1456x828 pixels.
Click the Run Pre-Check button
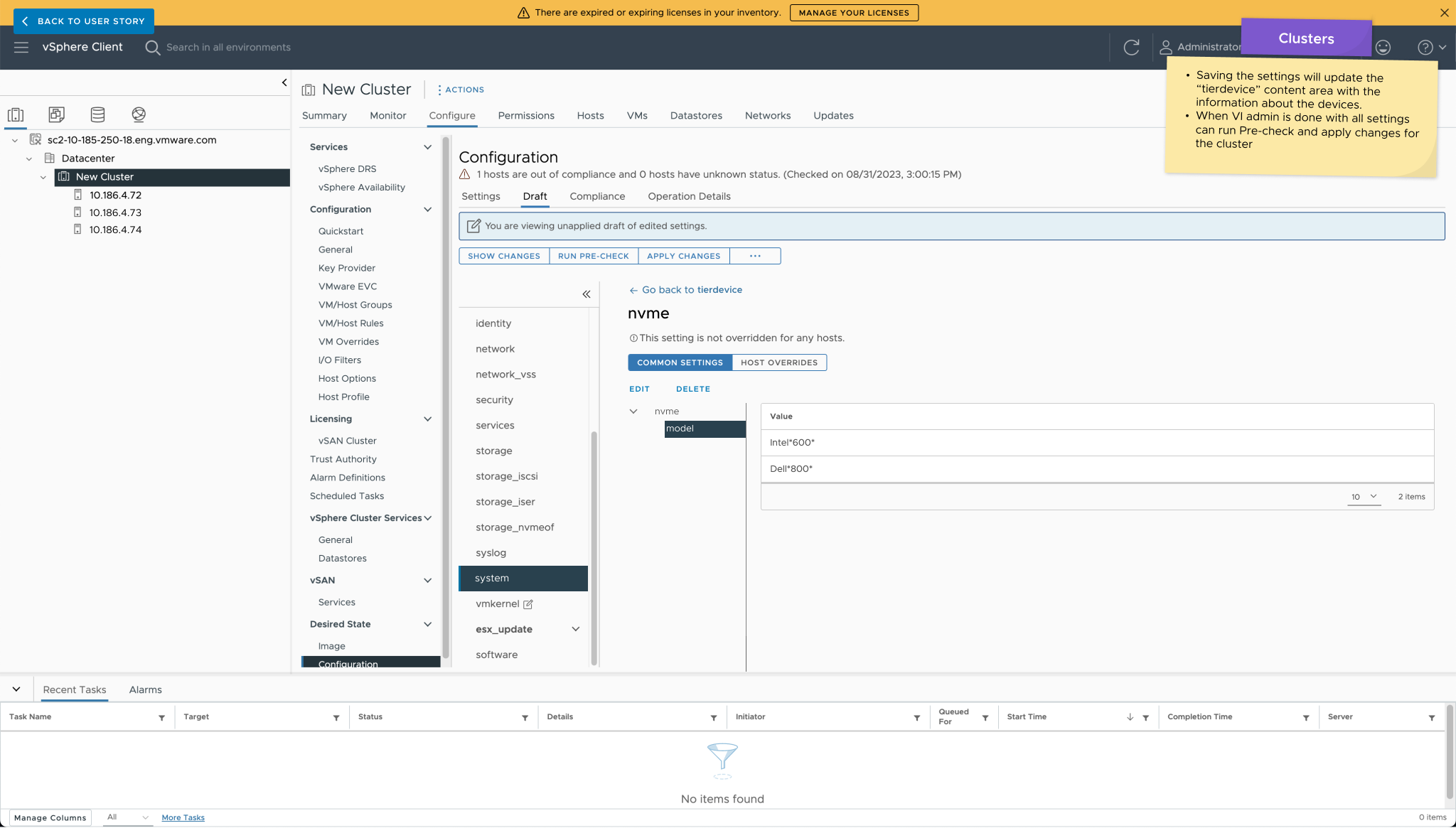[593, 256]
